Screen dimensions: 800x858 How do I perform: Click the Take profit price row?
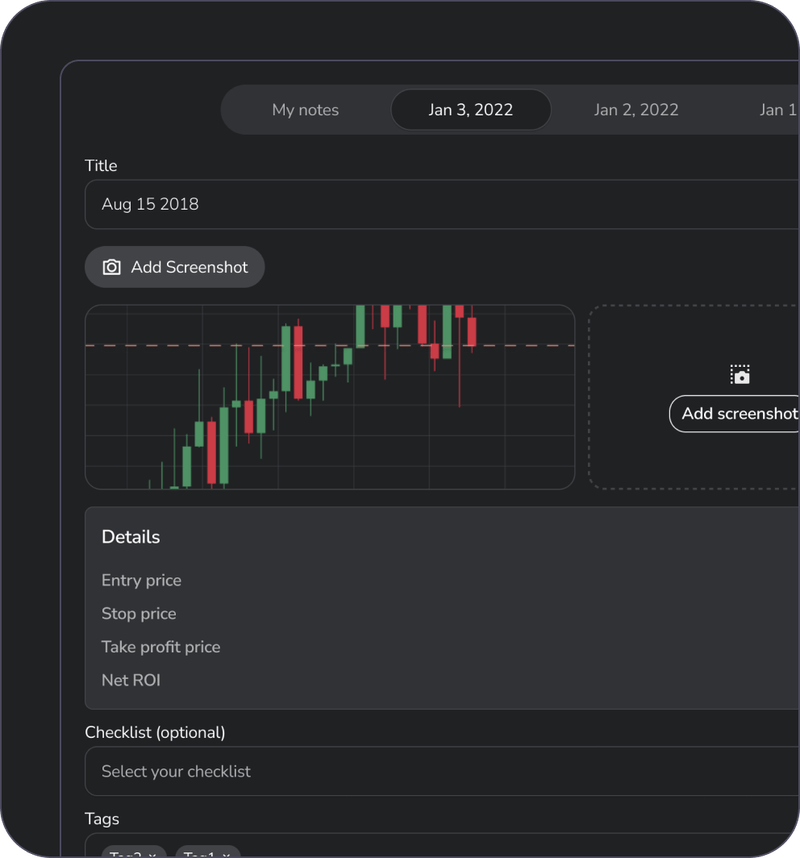tap(161, 647)
